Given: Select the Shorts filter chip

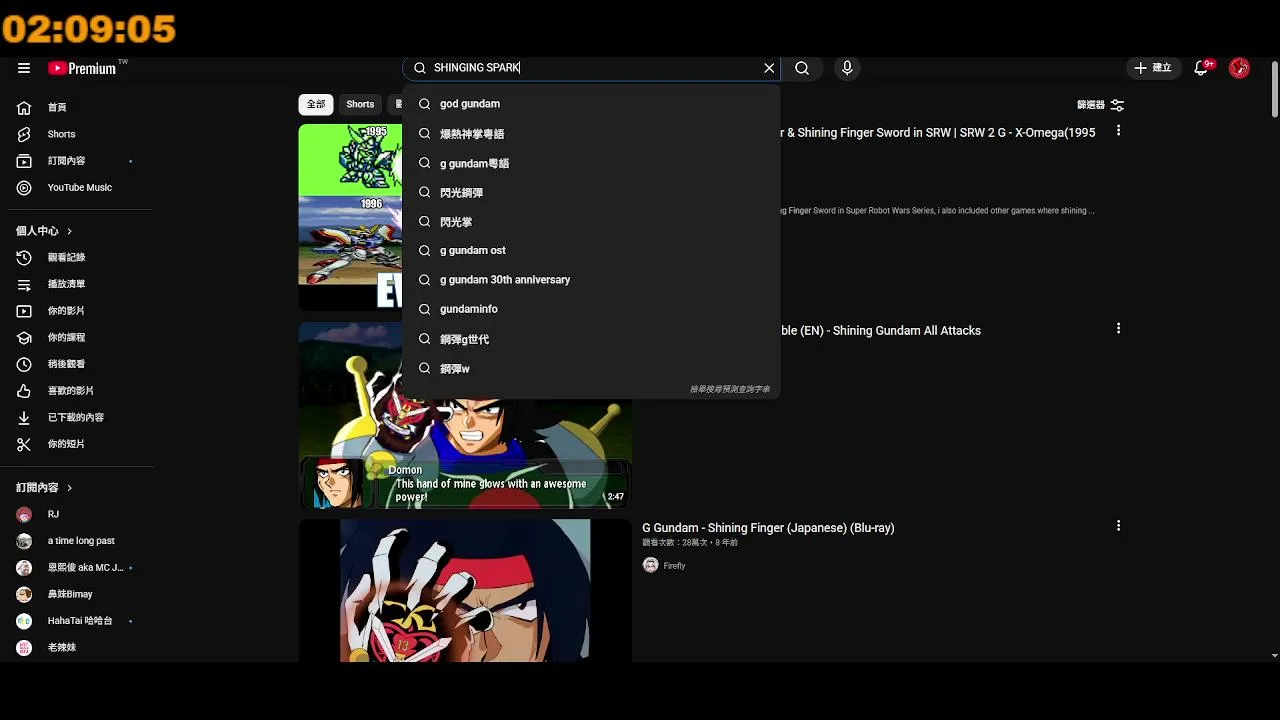Looking at the screenshot, I should 360,104.
